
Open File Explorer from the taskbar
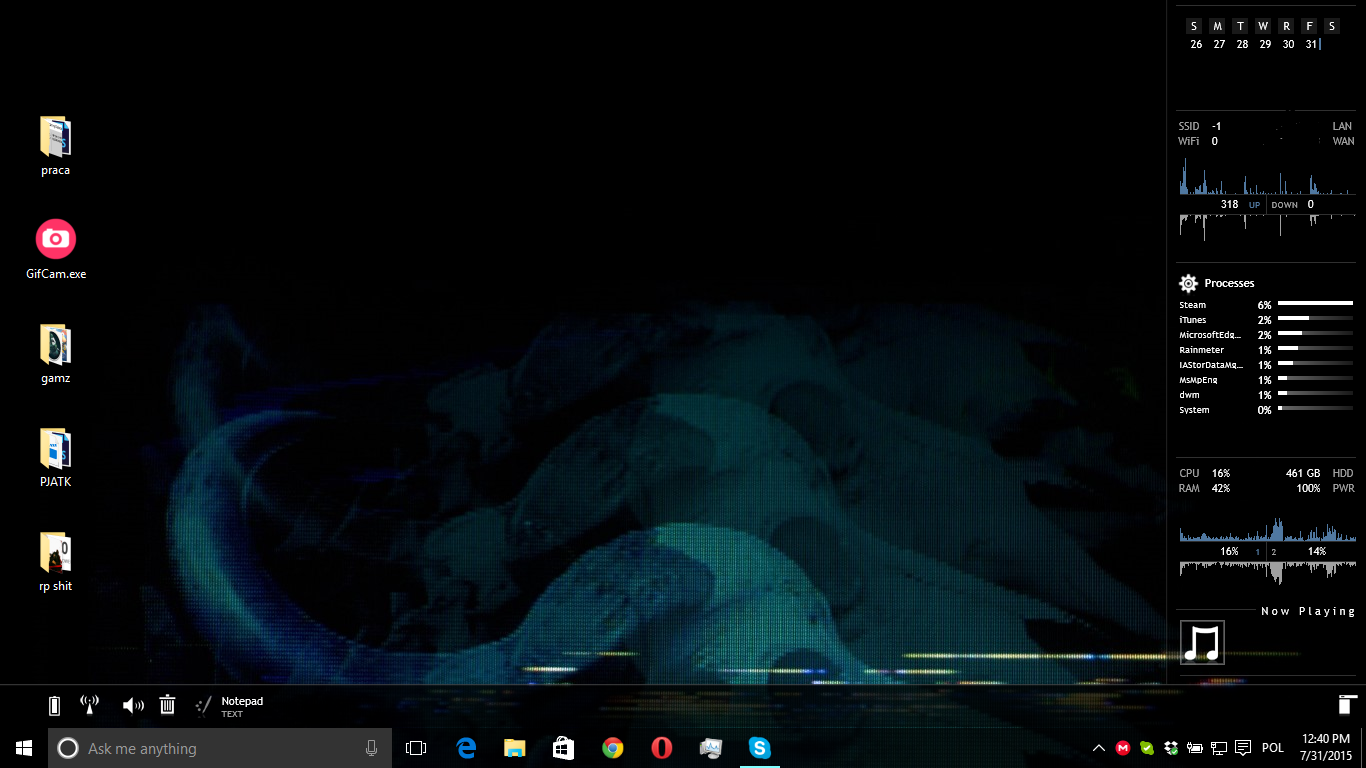point(515,748)
